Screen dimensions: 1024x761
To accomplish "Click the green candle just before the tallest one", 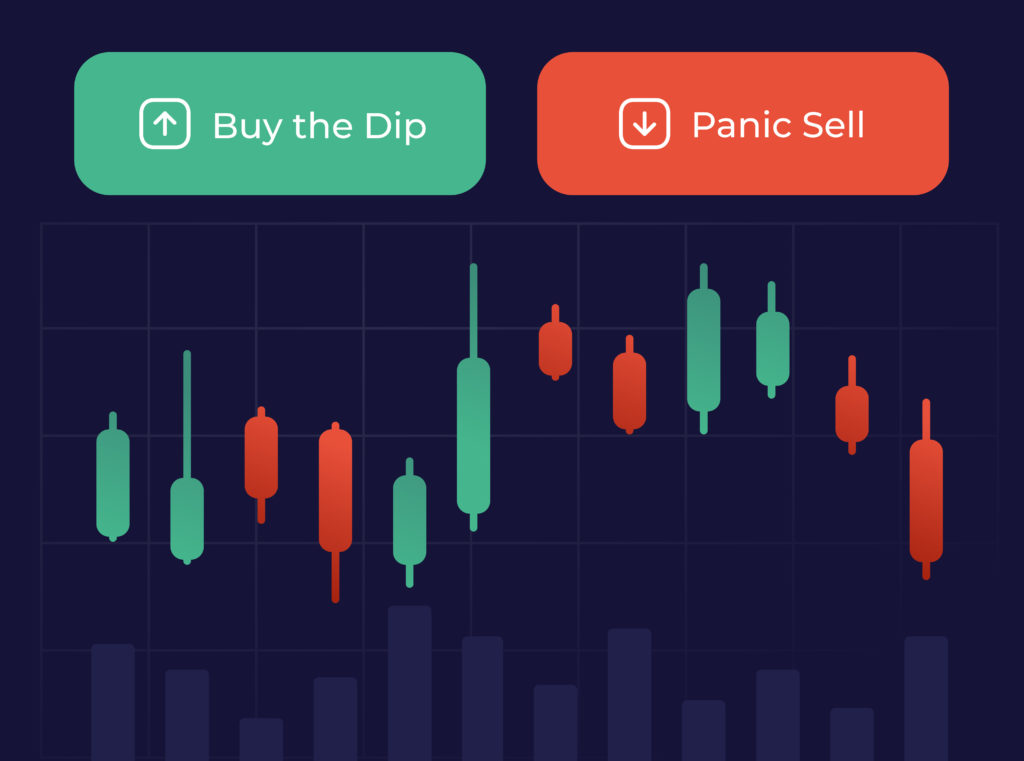I will pyautogui.click(x=409, y=523).
